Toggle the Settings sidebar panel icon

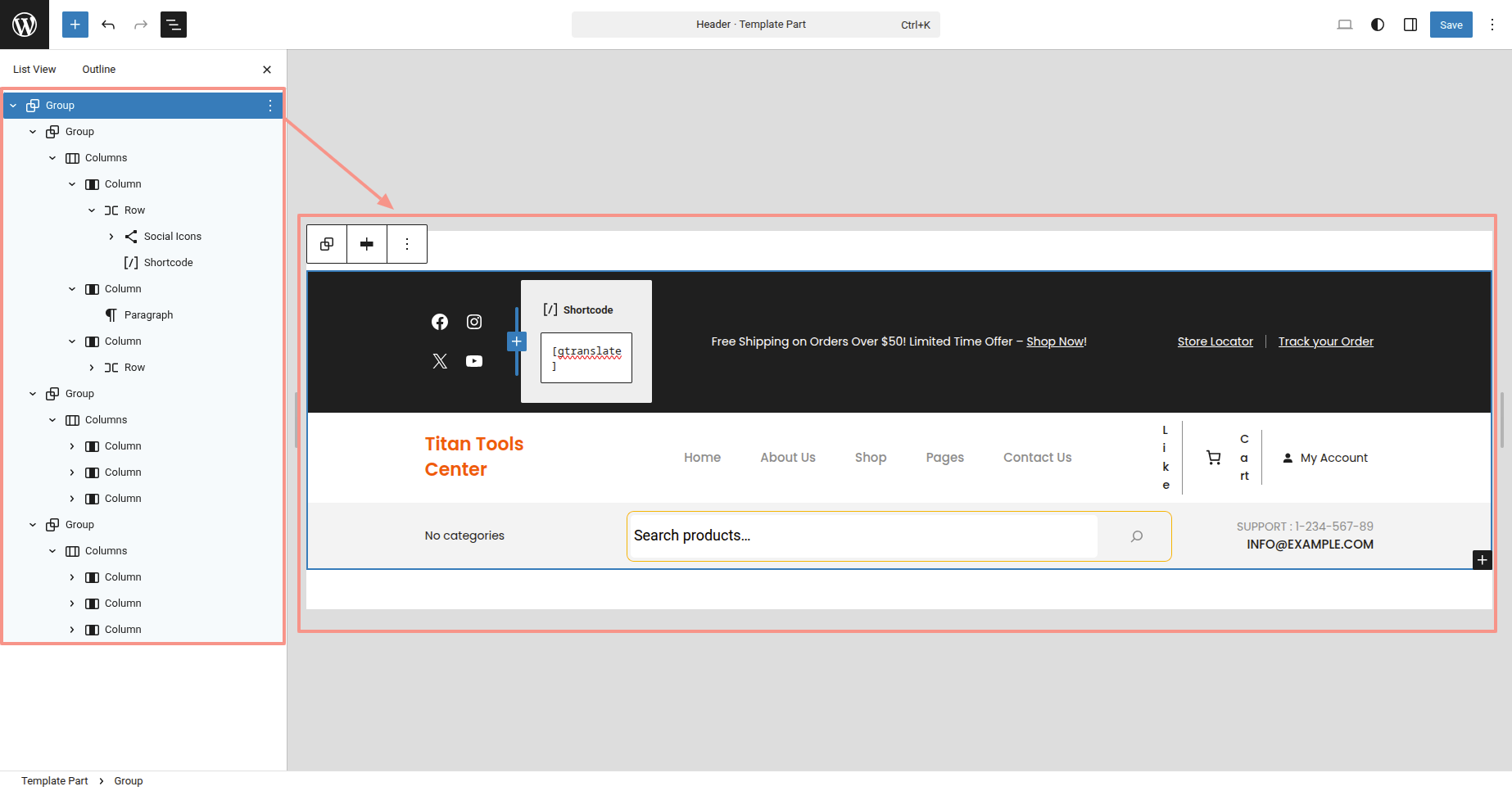point(1410,25)
